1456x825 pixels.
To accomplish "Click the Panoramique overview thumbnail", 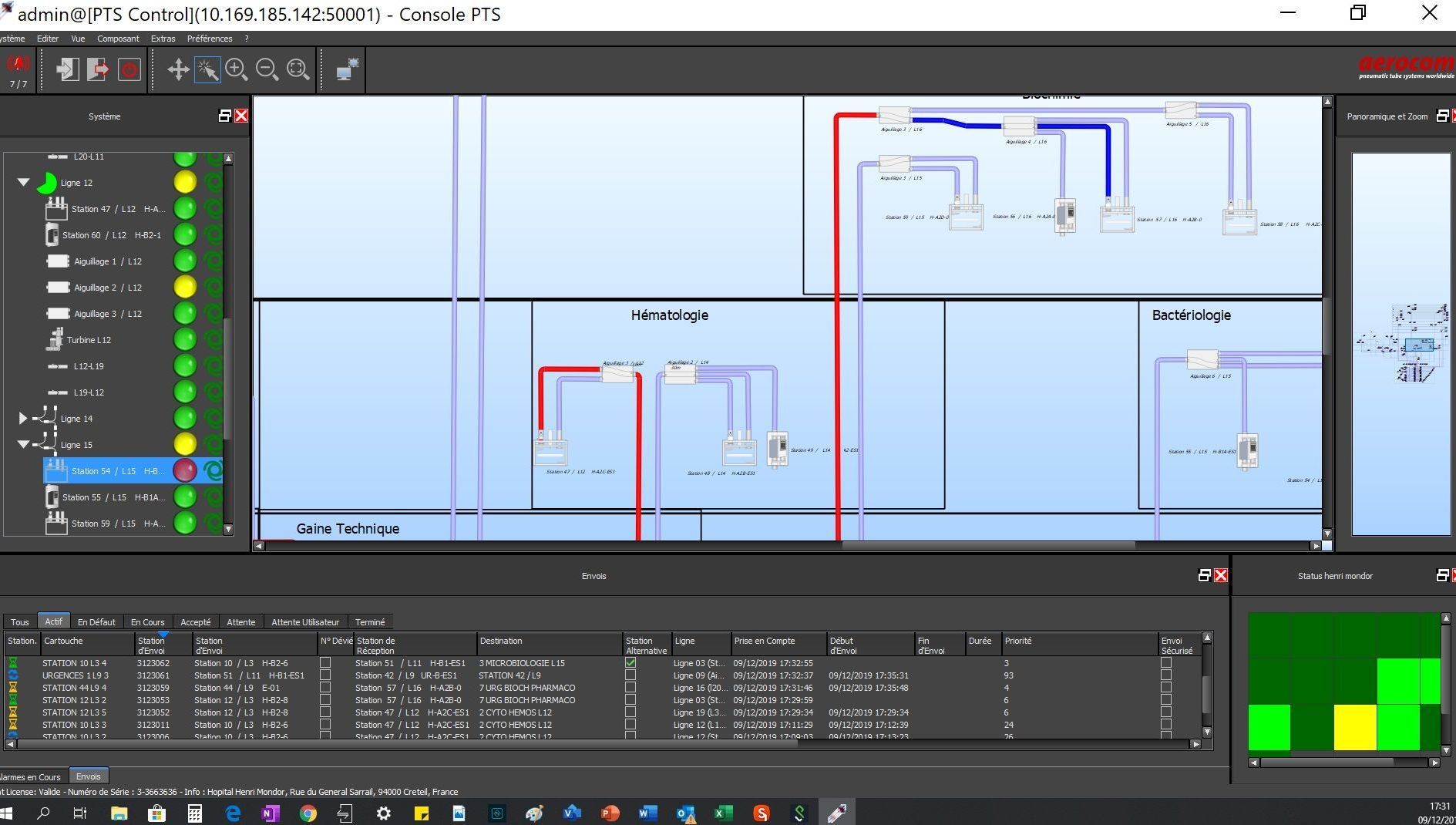I will click(x=1401, y=343).
